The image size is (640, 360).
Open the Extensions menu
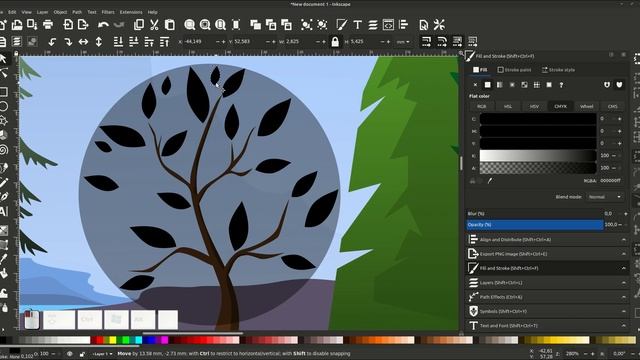click(x=131, y=12)
